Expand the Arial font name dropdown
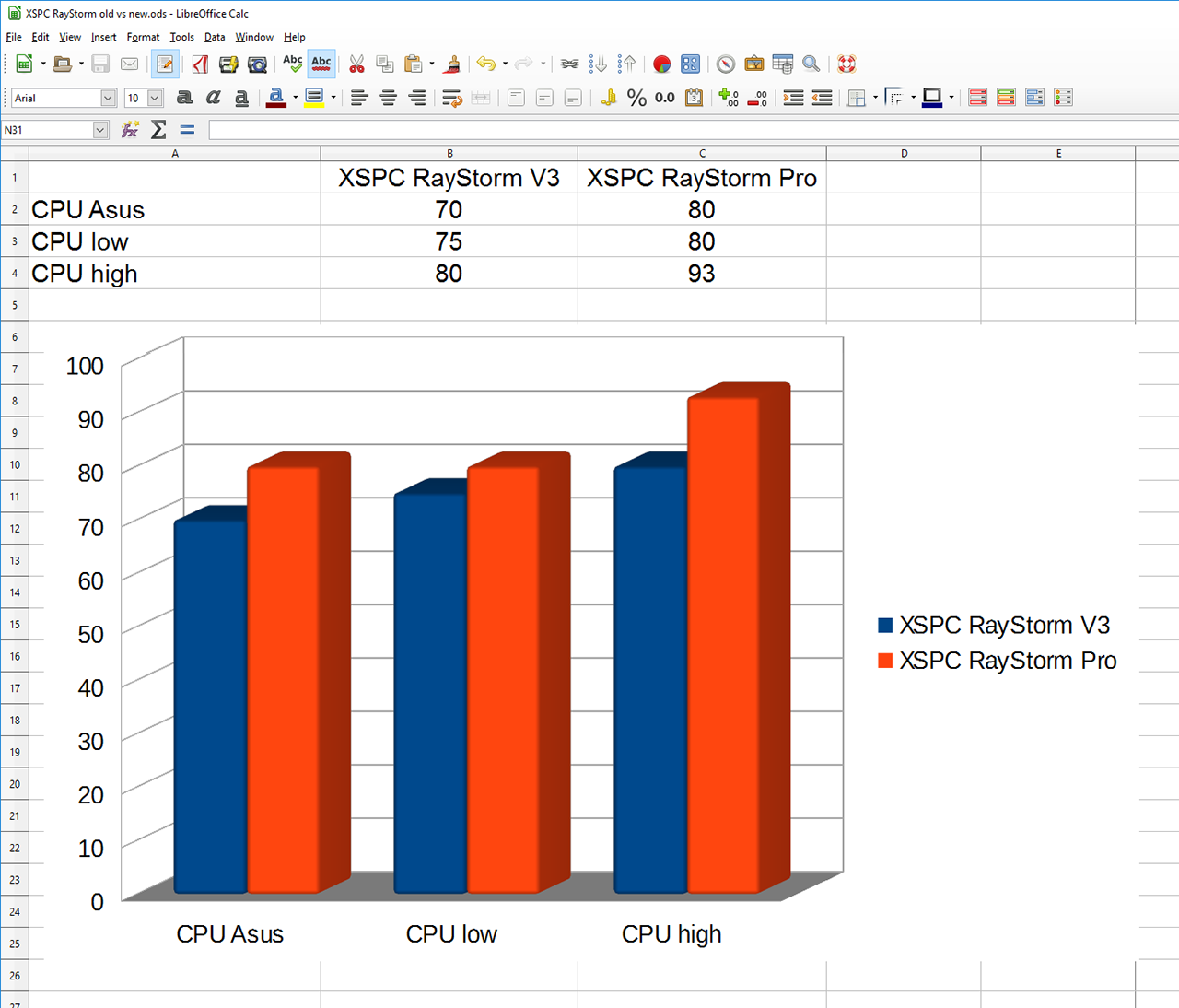This screenshot has width=1179, height=1008. (x=108, y=98)
